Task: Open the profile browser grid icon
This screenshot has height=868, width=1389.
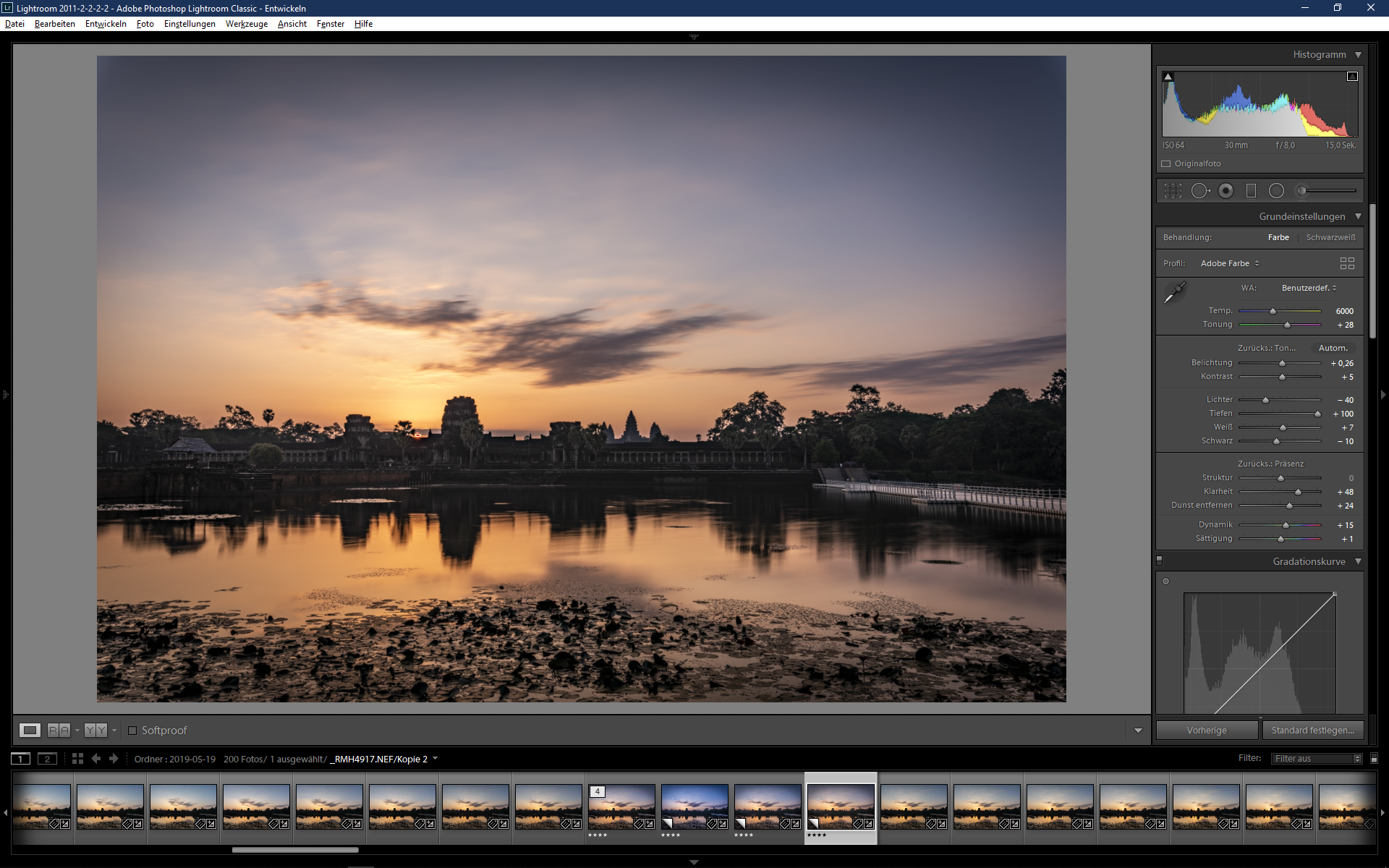Action: 1346,263
